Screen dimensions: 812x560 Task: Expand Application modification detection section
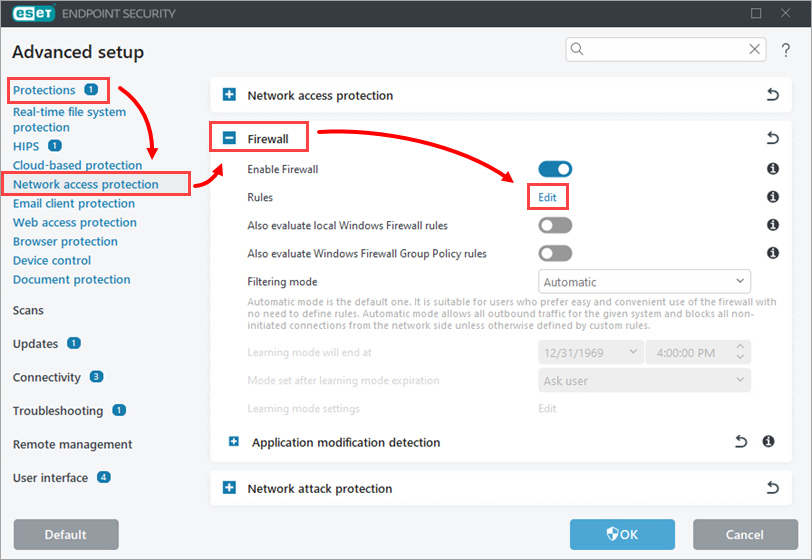point(234,442)
